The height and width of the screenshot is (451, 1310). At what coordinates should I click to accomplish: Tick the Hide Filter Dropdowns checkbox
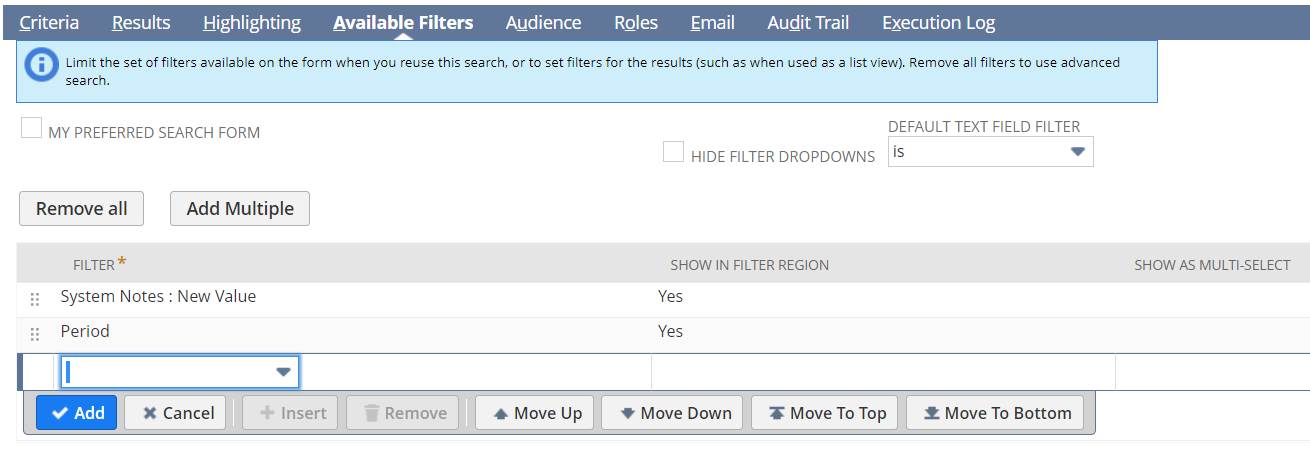pos(674,152)
